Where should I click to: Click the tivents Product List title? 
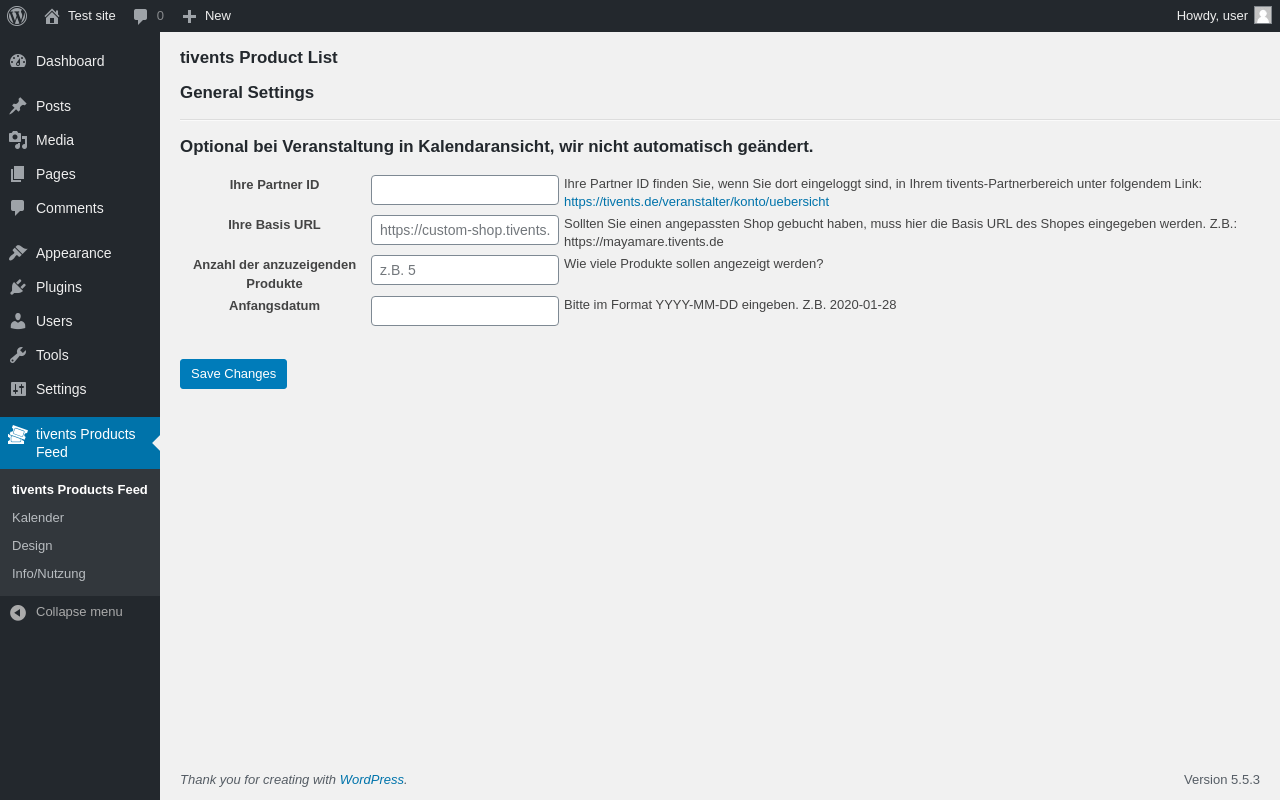(x=259, y=58)
